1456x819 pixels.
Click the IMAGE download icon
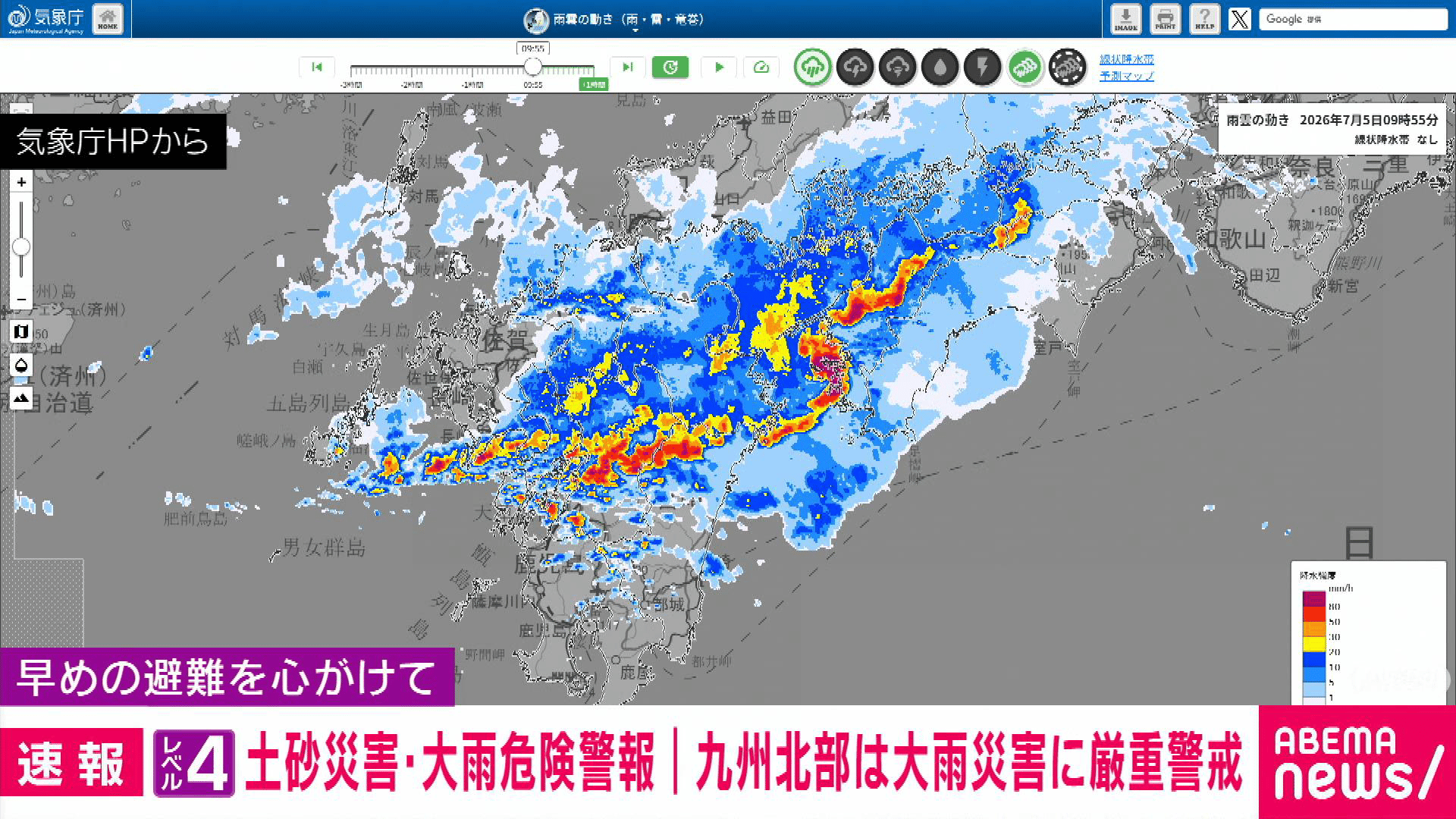(x=1126, y=19)
